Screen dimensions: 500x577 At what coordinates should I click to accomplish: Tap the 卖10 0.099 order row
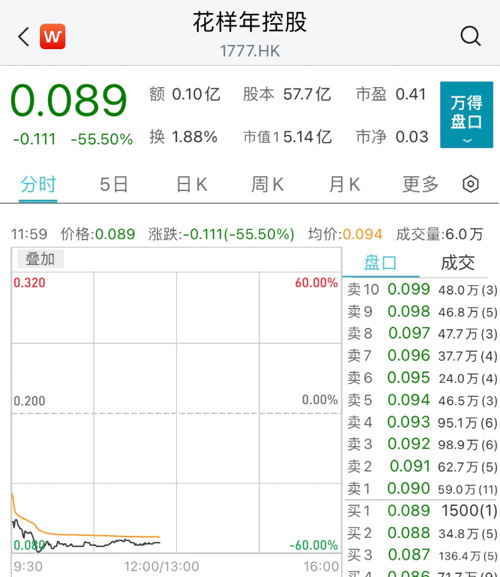coord(422,290)
